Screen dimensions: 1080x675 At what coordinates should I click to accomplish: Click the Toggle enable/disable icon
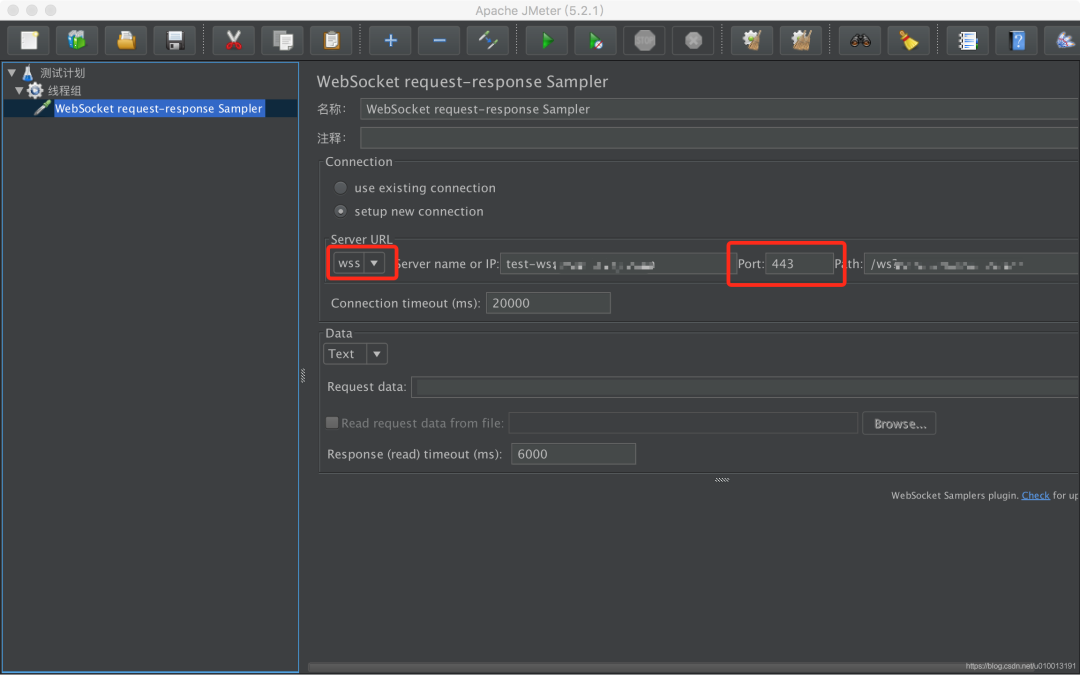pyautogui.click(x=488, y=41)
